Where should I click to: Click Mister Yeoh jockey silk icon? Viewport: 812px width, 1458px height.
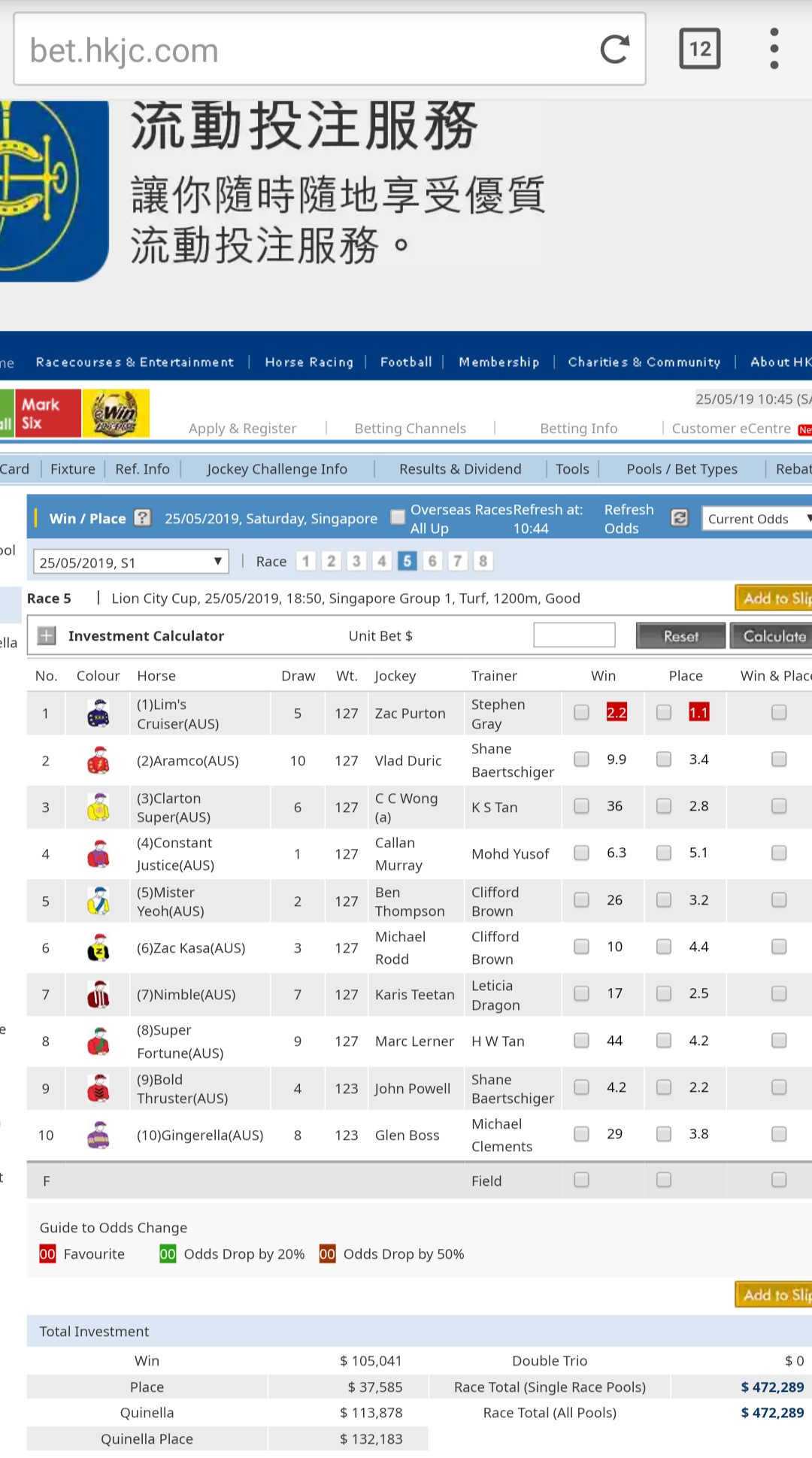(98, 901)
